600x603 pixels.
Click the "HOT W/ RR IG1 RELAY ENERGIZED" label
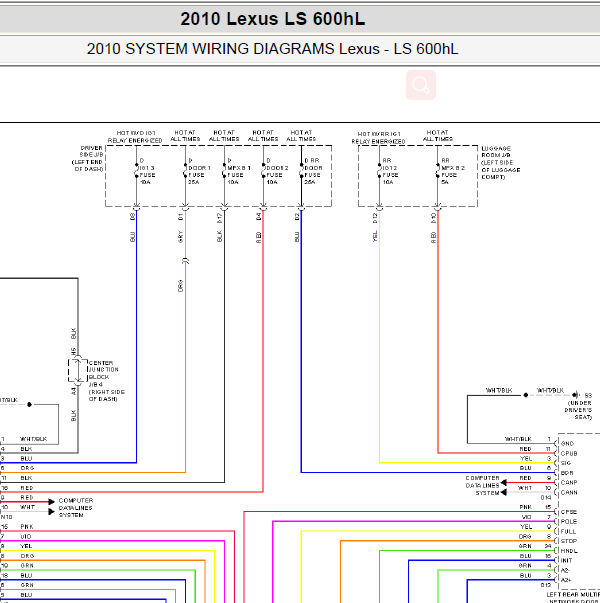(378, 138)
